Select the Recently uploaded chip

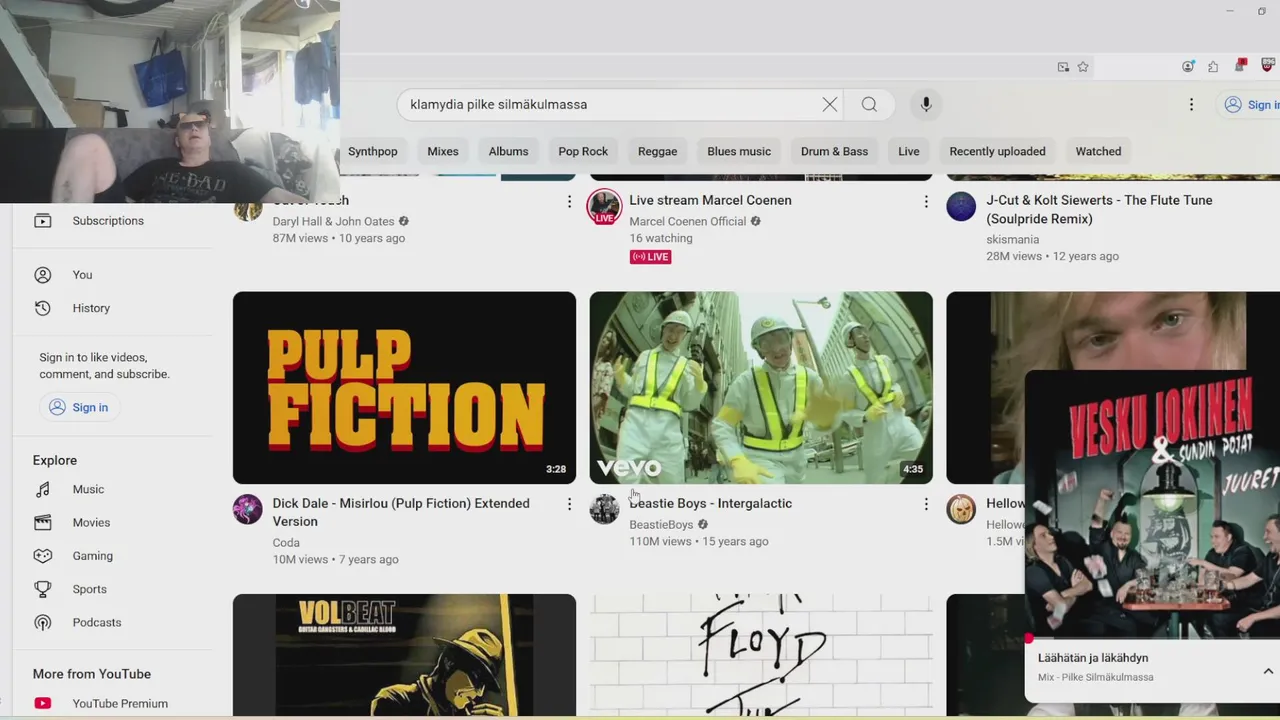997,151
